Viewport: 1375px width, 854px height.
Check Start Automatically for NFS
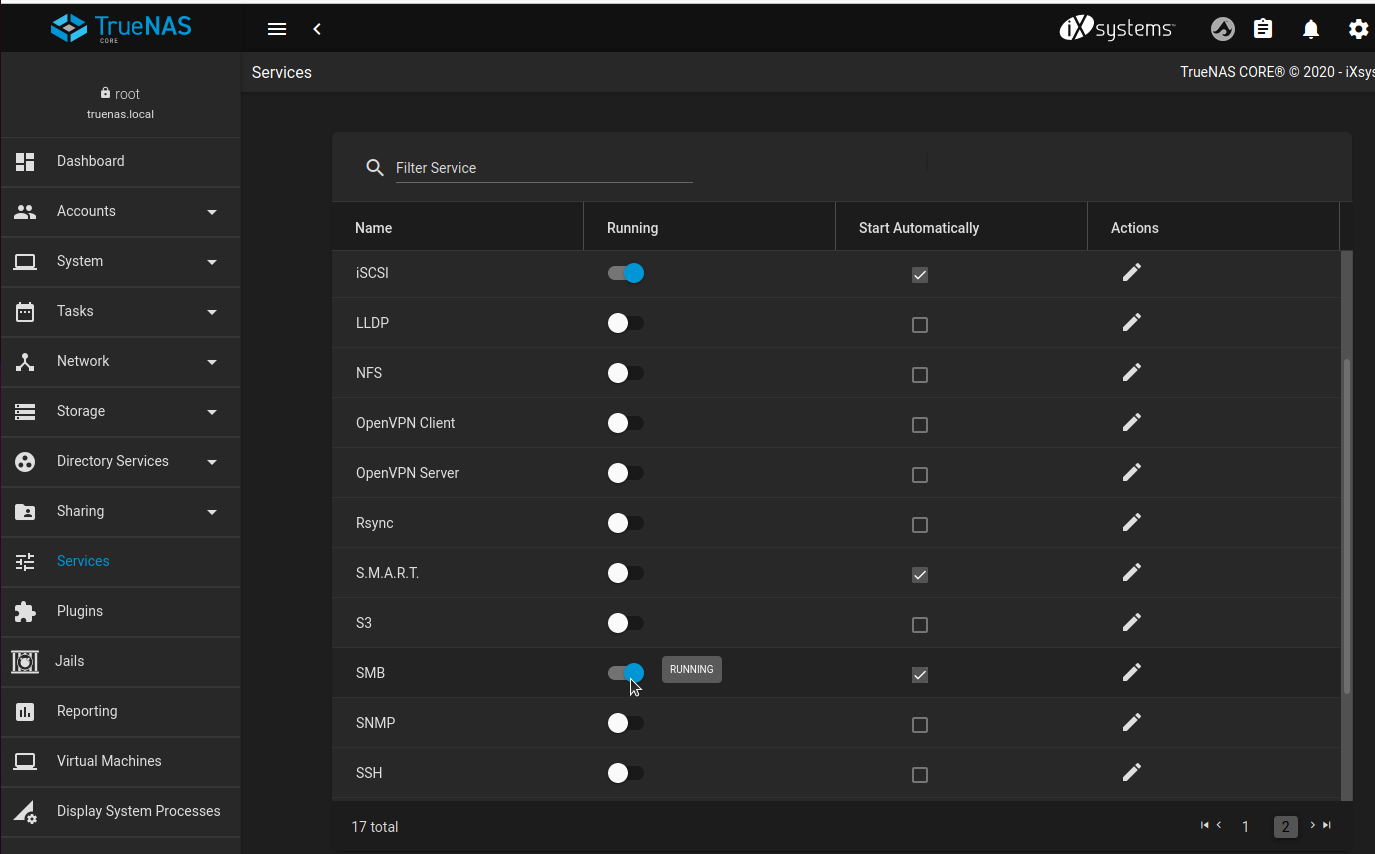coord(920,375)
